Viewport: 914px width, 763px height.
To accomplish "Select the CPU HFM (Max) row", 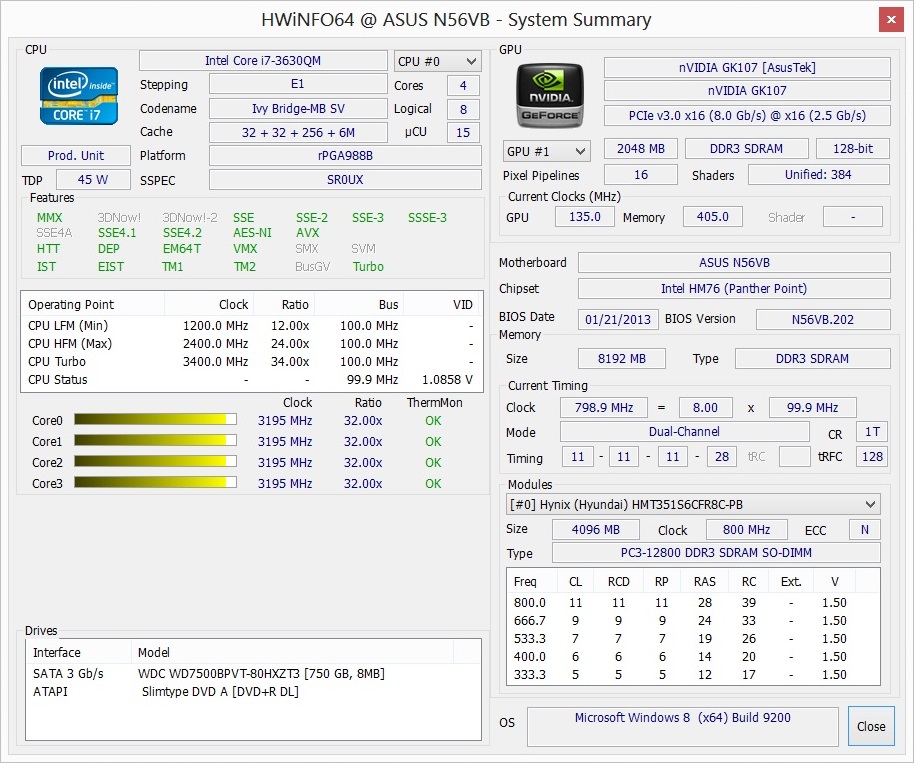I will 251,343.
